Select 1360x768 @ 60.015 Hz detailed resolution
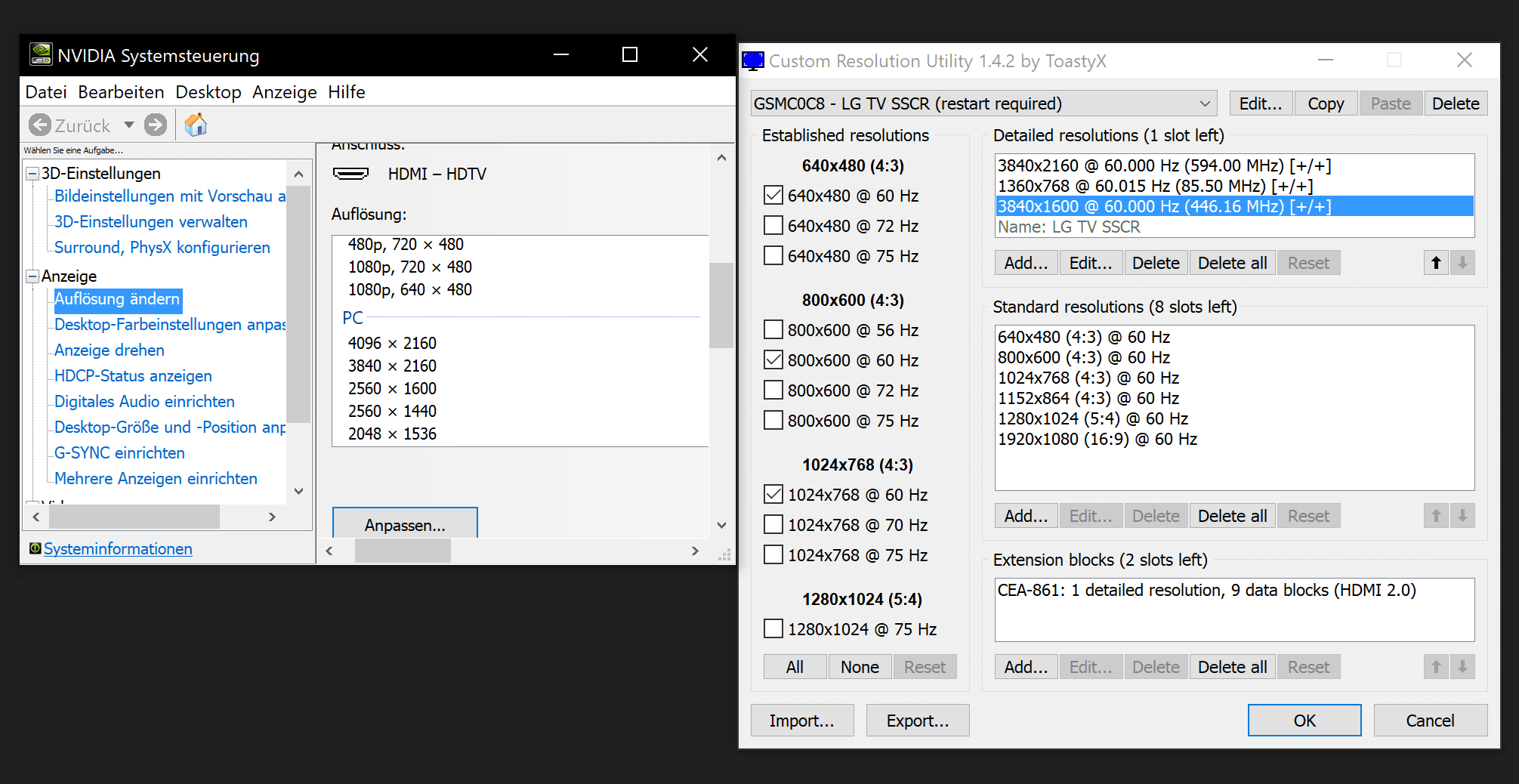Image resolution: width=1519 pixels, height=784 pixels. point(1234,186)
